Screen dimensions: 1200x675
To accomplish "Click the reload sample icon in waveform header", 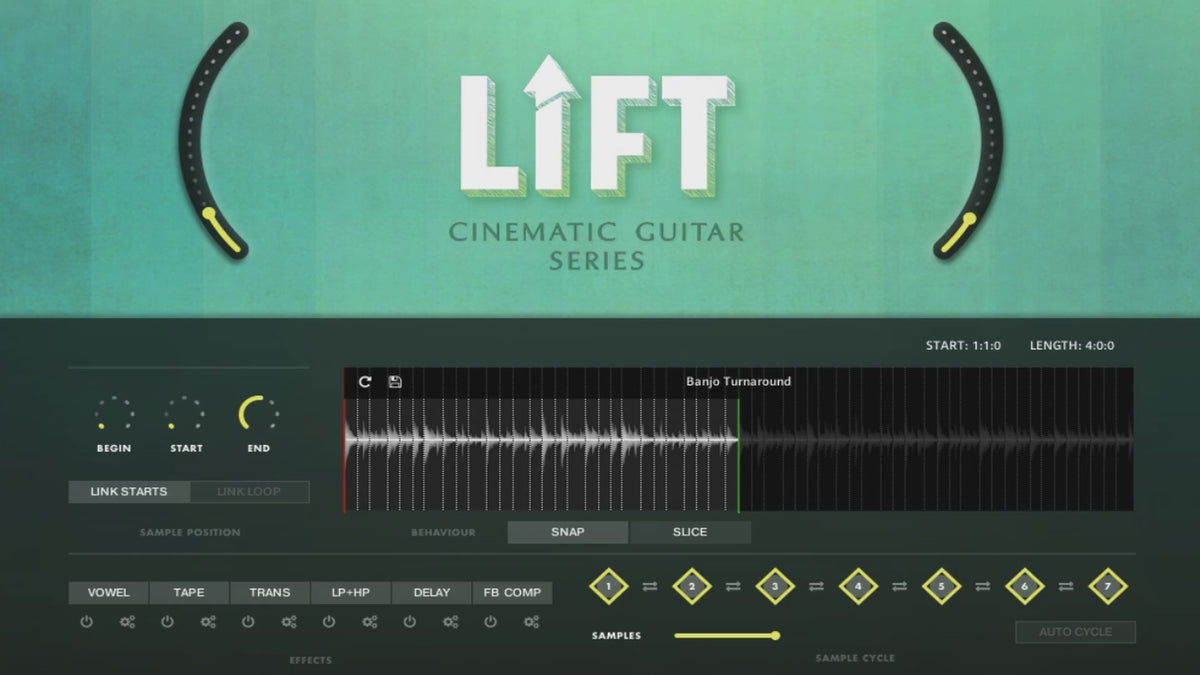I will pyautogui.click(x=365, y=382).
